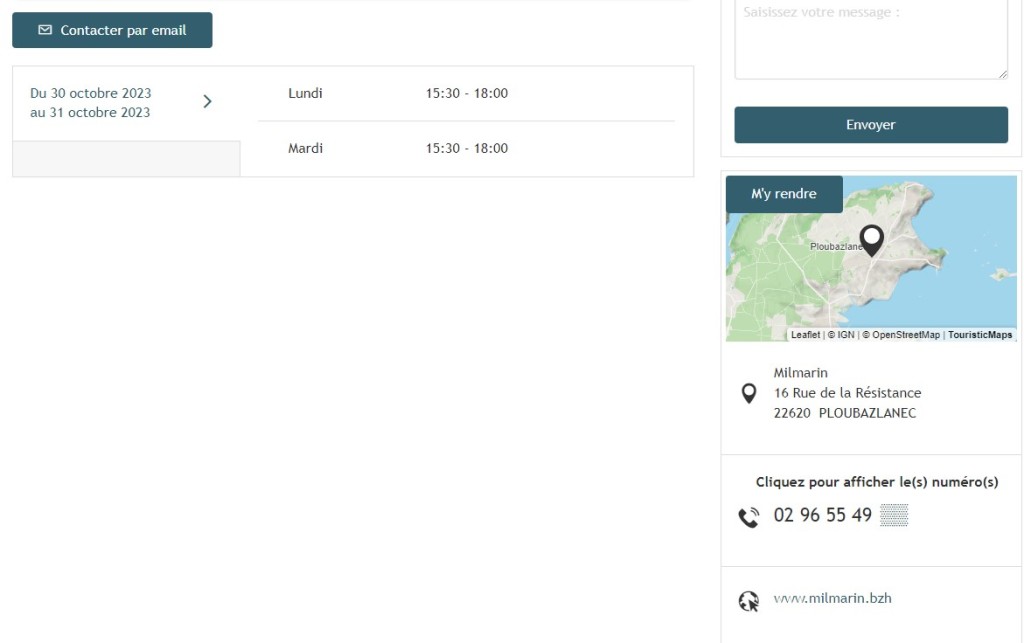Click the location pin icon beside address
This screenshot has height=643, width=1024.
coord(748,393)
